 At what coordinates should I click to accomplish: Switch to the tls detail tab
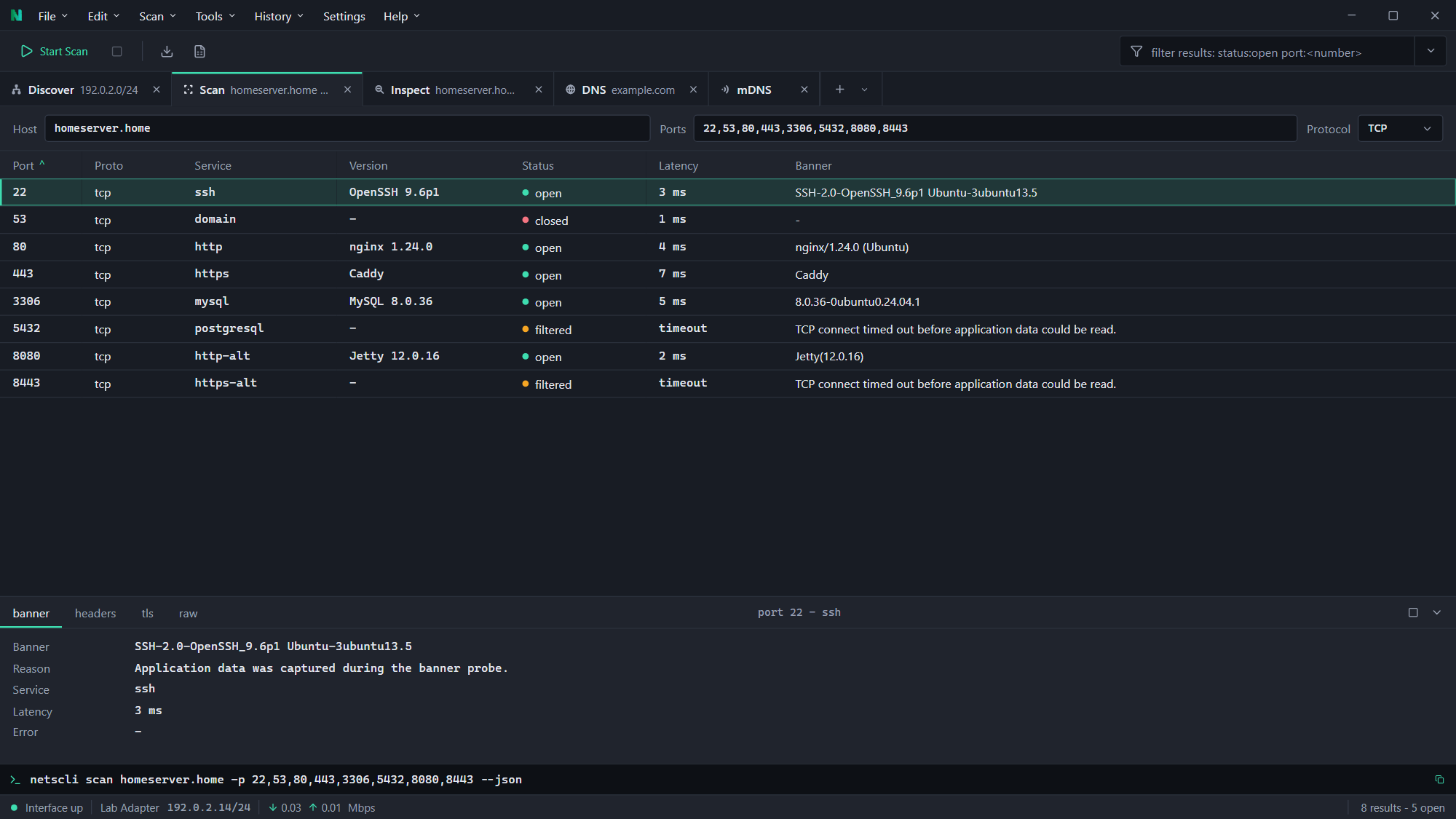click(147, 613)
